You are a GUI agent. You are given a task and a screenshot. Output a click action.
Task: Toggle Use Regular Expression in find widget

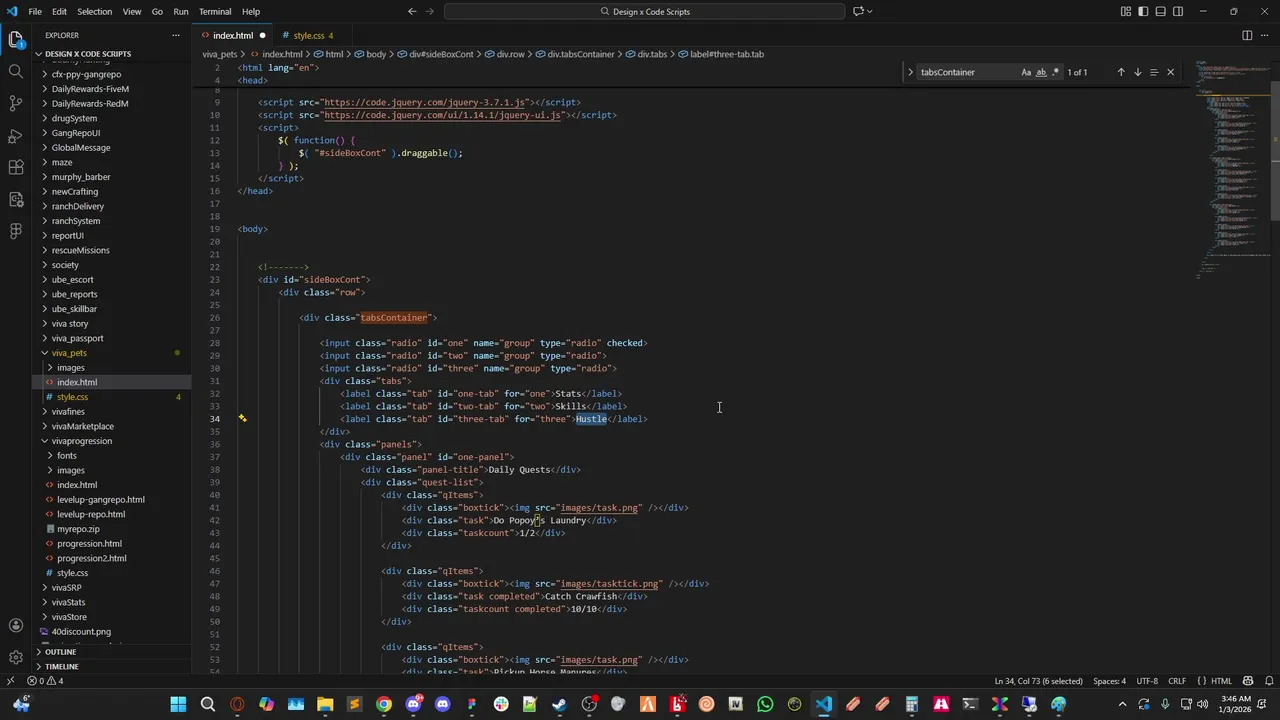point(1056,72)
